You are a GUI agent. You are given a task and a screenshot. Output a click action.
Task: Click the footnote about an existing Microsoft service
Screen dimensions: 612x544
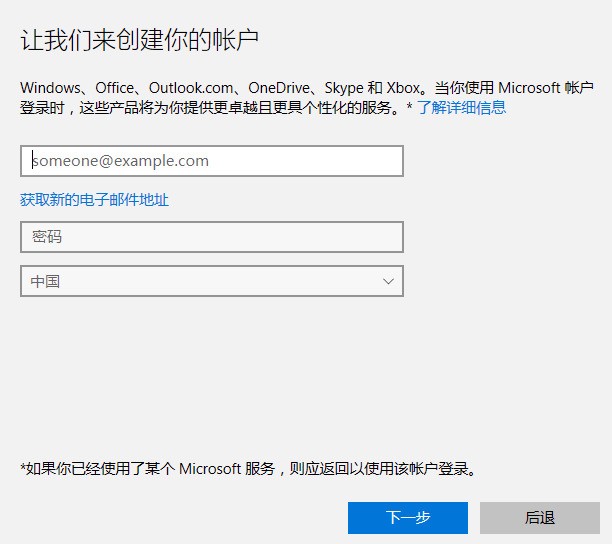248,468
